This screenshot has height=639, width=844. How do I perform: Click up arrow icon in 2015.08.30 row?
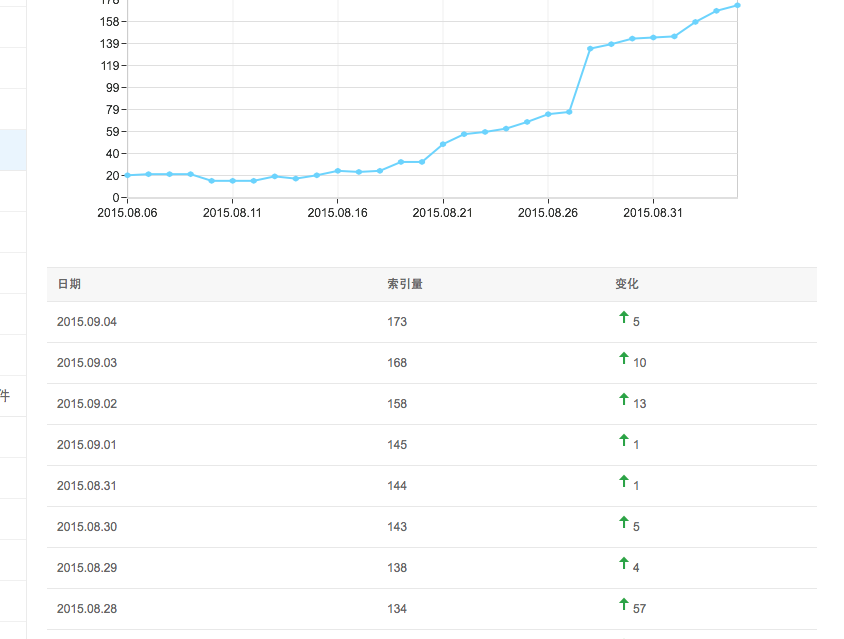[x=624, y=522]
